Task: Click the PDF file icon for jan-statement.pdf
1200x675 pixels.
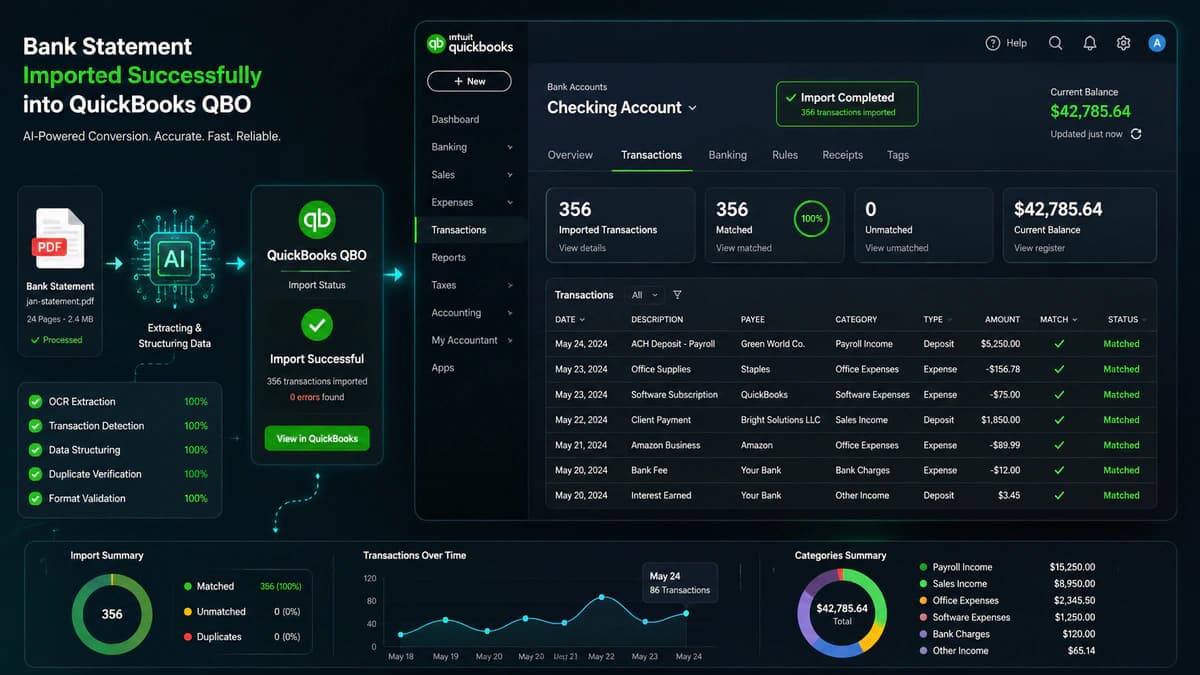Action: click(x=60, y=237)
